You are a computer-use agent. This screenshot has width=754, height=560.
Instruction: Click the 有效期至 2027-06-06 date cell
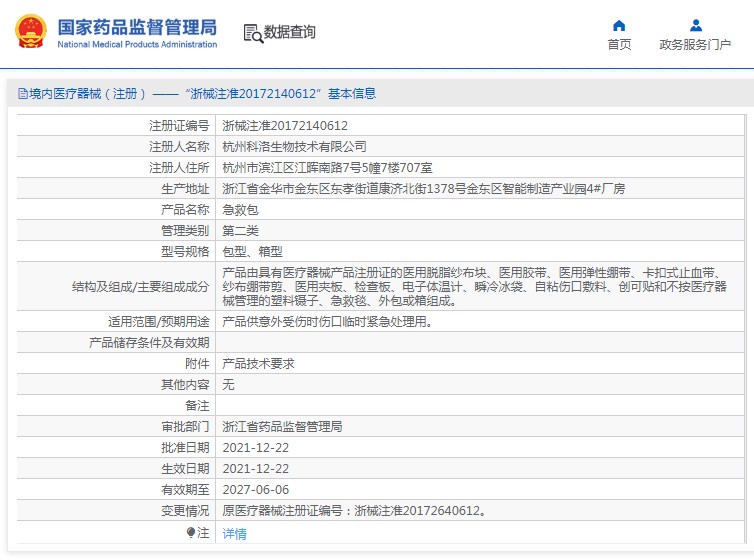click(x=480, y=489)
